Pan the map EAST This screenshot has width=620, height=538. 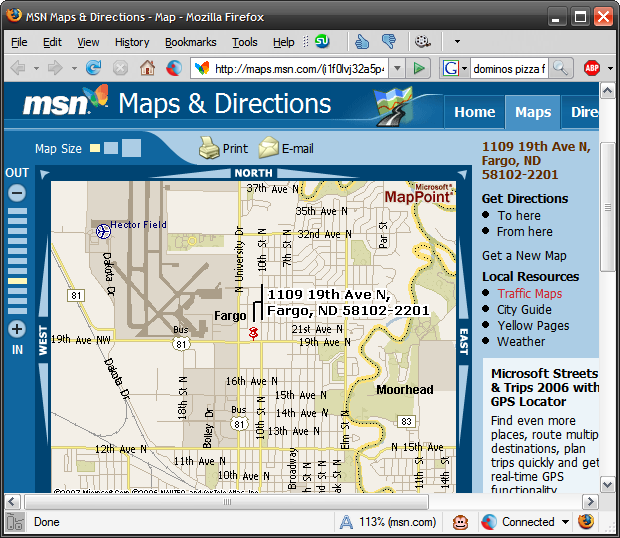click(463, 340)
